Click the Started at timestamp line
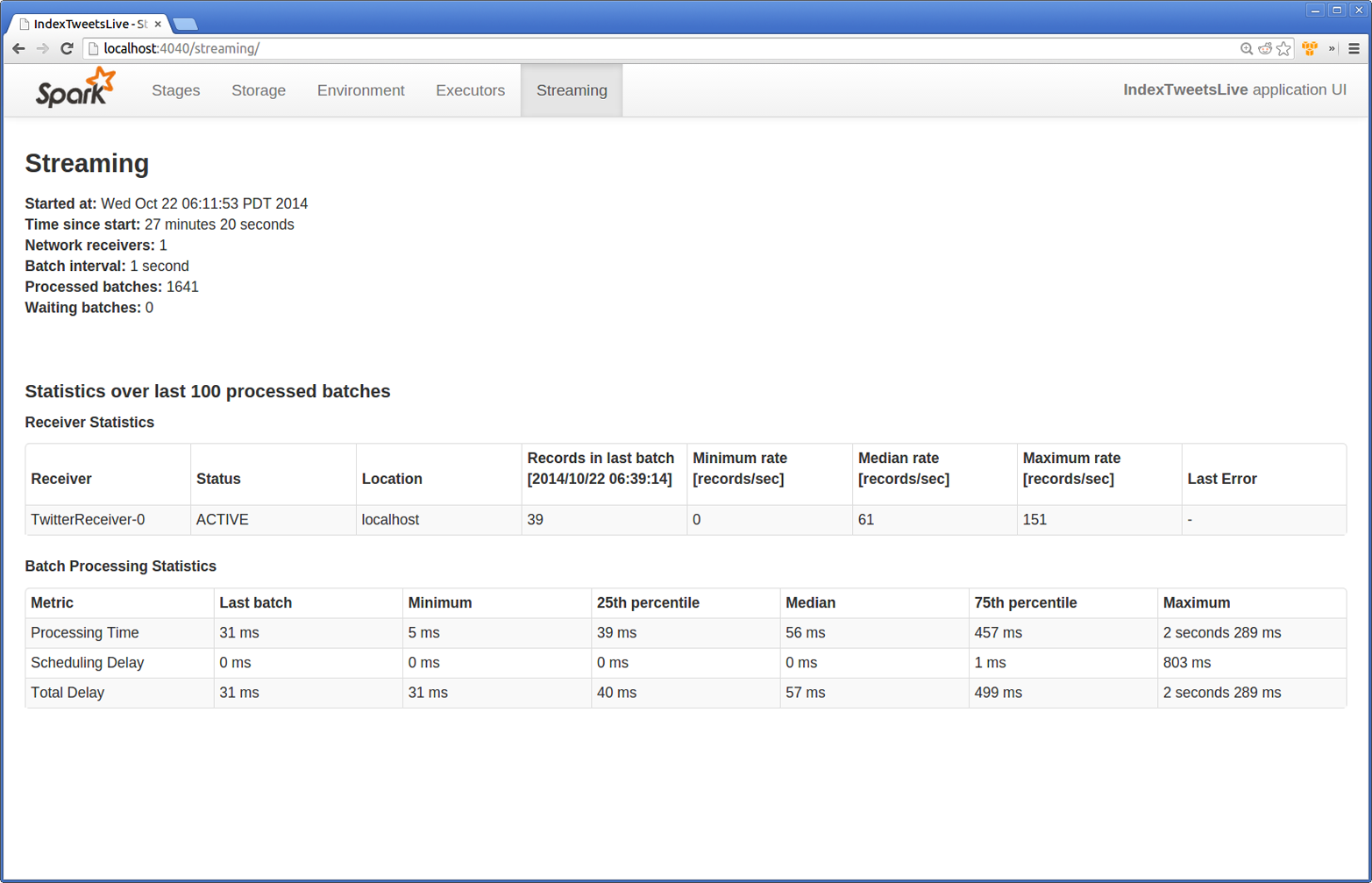Viewport: 1372px width, 883px height. point(167,203)
